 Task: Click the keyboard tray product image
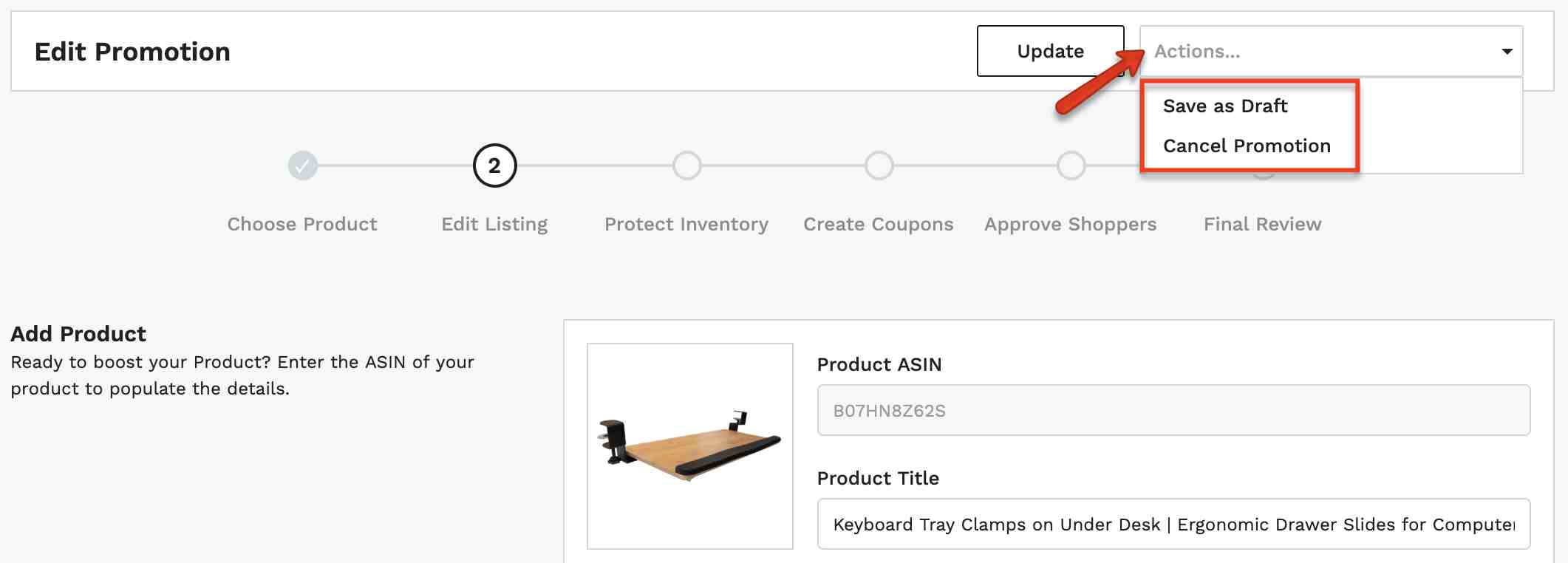point(689,446)
